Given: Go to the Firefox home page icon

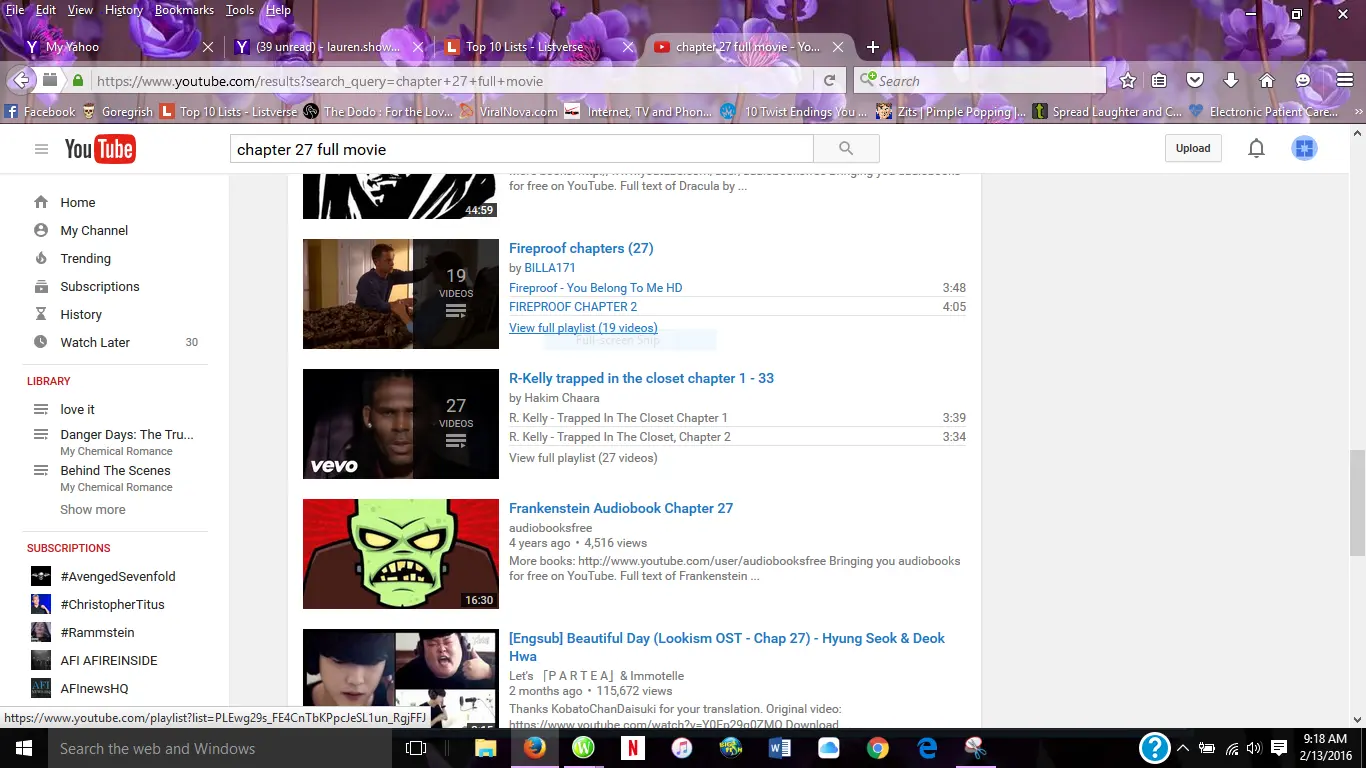Looking at the screenshot, I should click(x=1267, y=81).
